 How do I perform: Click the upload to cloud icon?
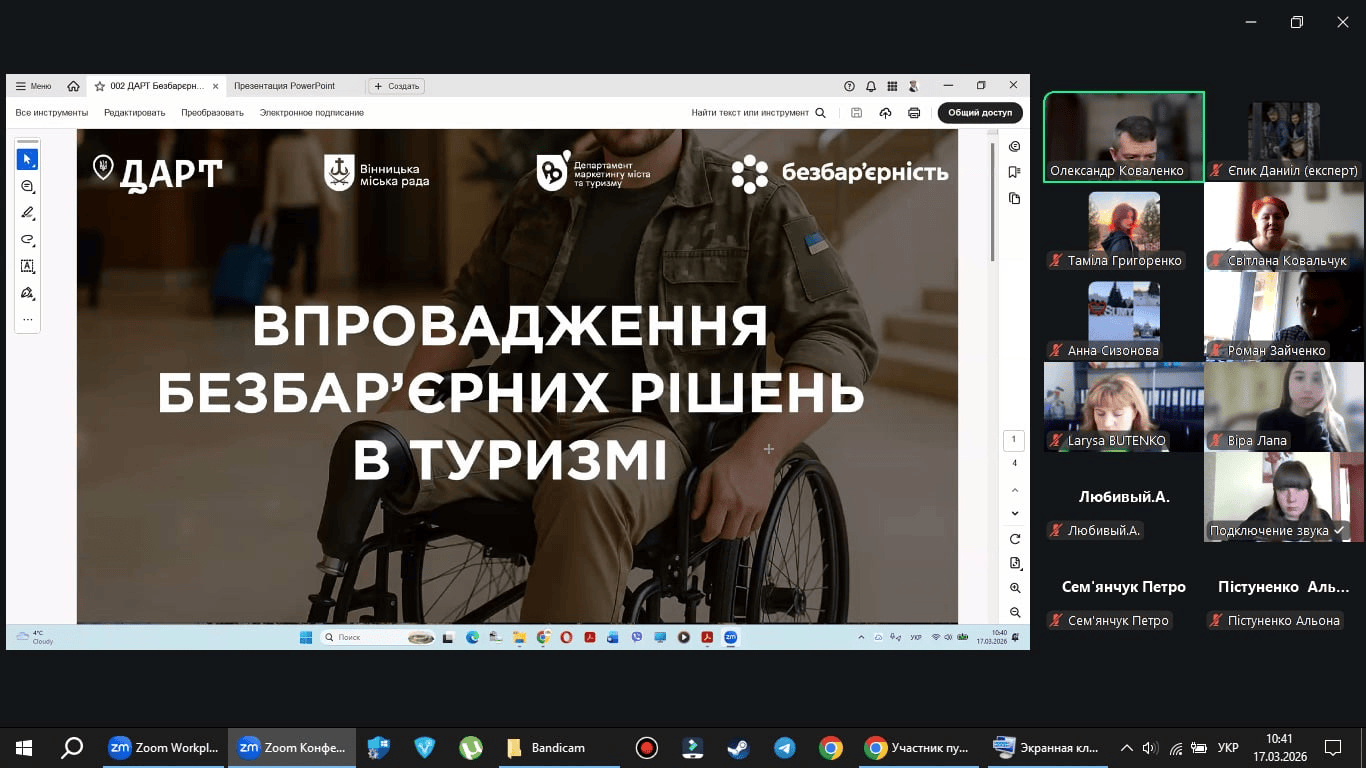tap(885, 113)
